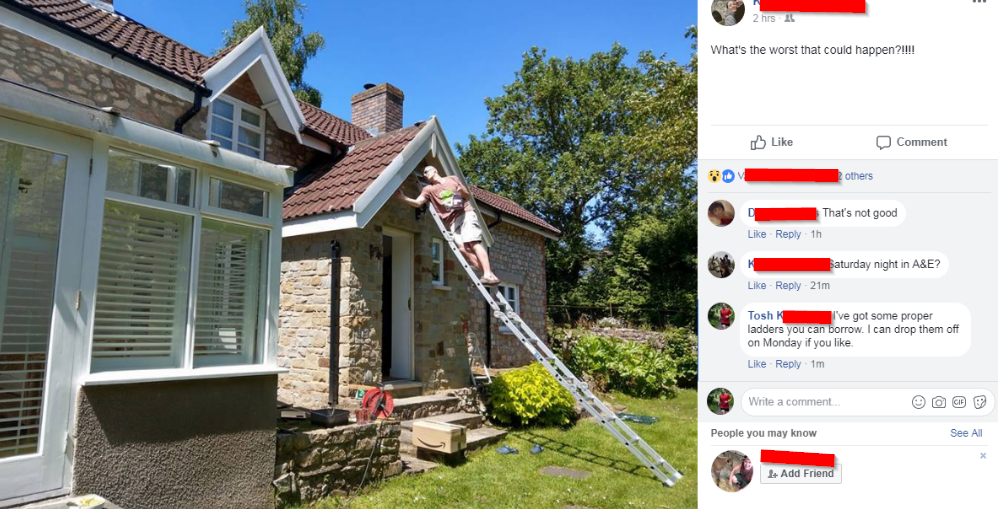Click the Comment speech bubble button
The height and width of the screenshot is (509, 998).
coord(911,142)
